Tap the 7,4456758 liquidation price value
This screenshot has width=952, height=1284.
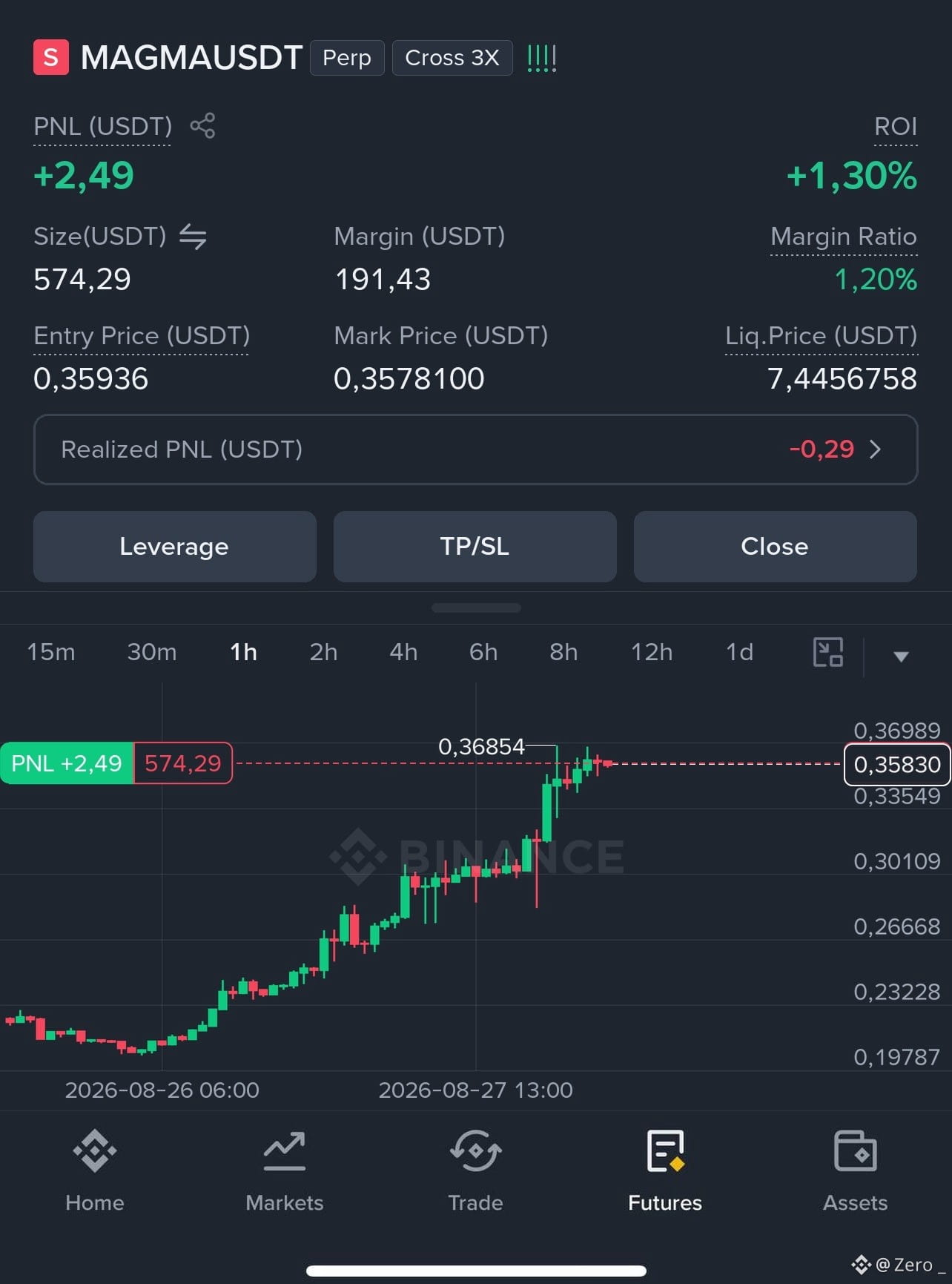tap(842, 379)
